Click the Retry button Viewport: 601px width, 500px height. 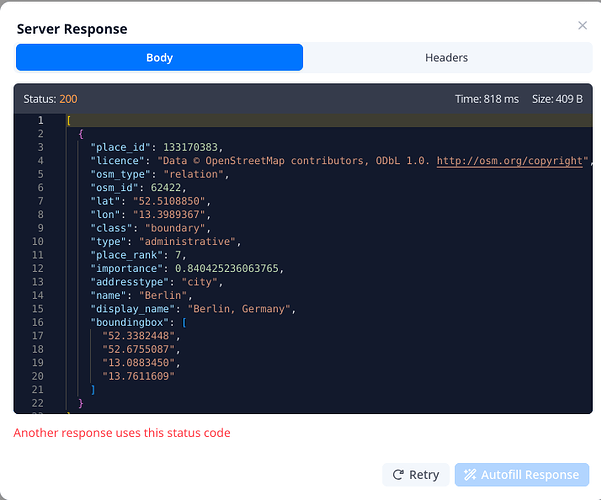click(415, 475)
